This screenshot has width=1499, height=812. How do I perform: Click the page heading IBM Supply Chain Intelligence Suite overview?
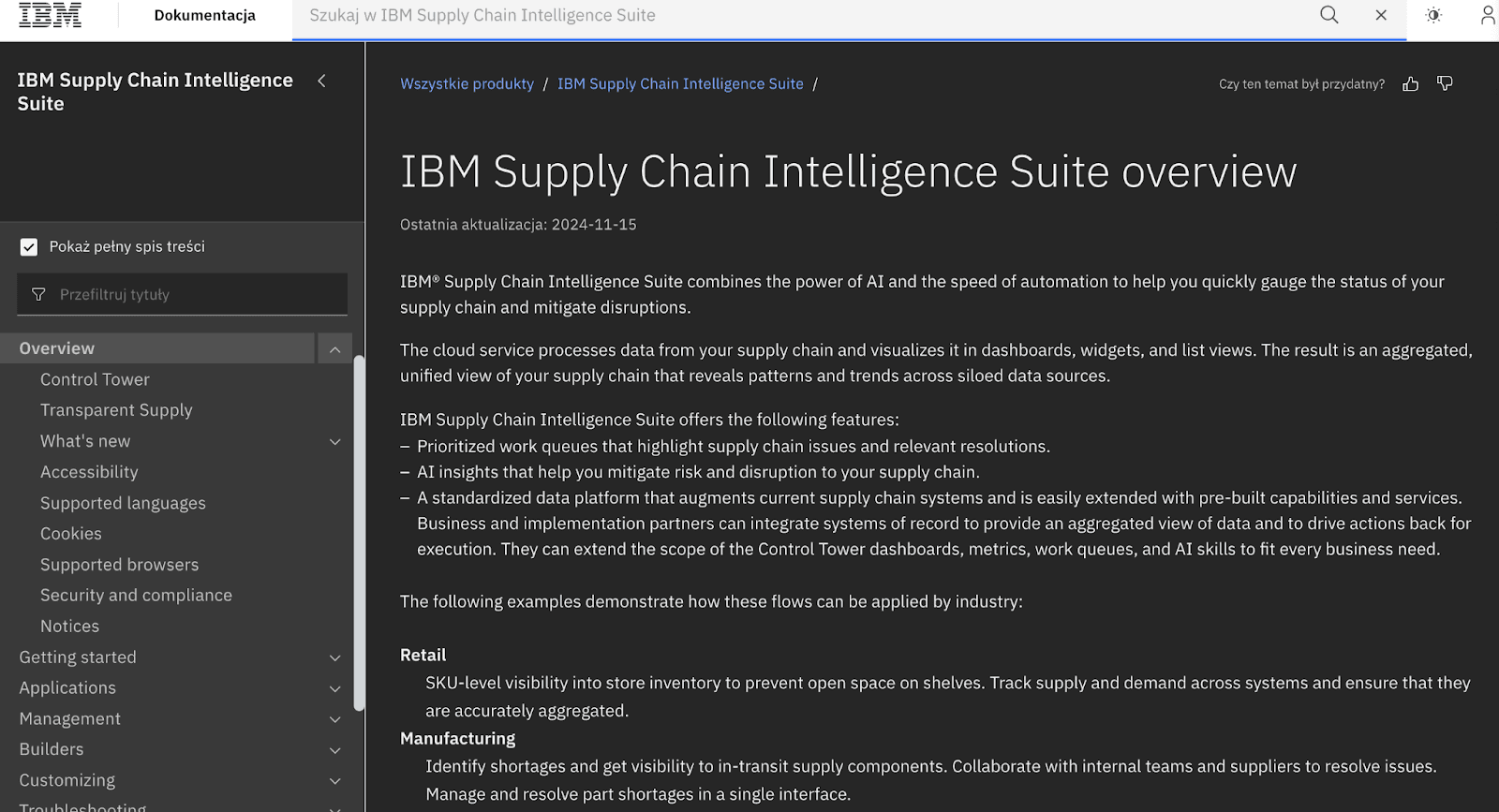(x=848, y=172)
